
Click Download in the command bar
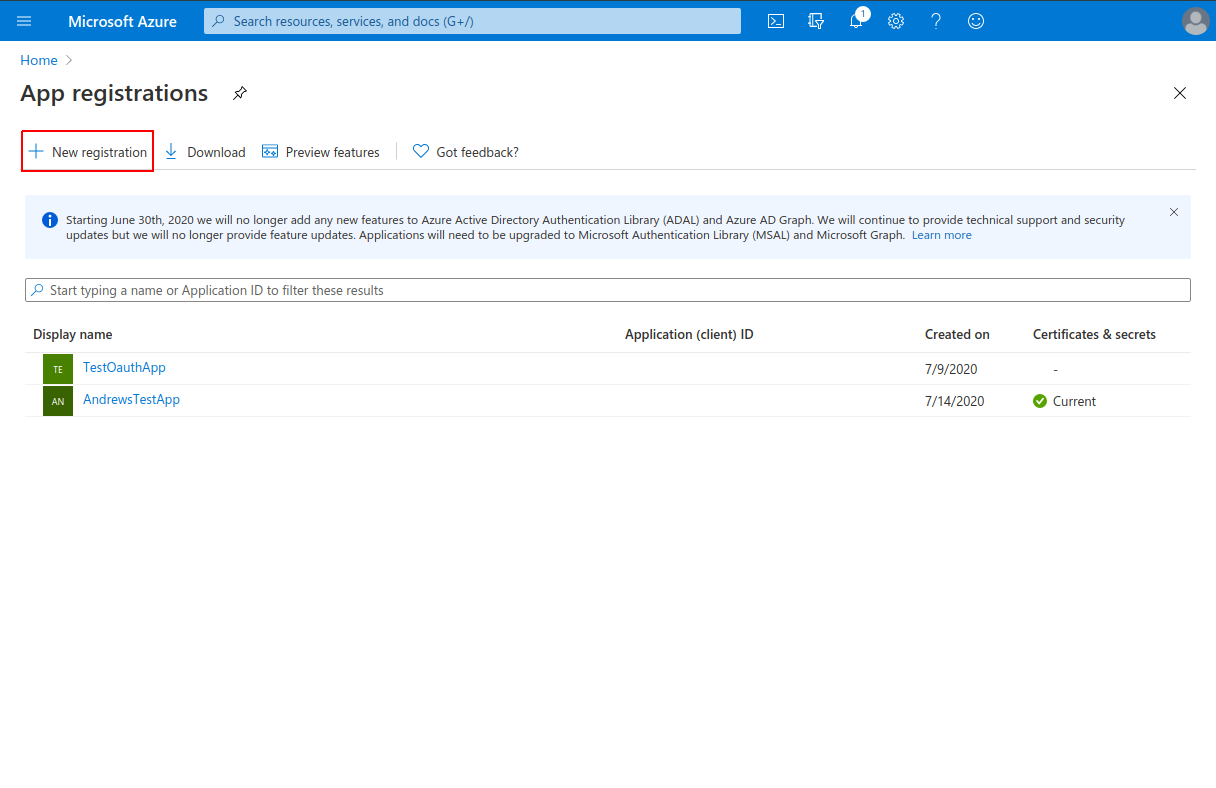pos(205,152)
